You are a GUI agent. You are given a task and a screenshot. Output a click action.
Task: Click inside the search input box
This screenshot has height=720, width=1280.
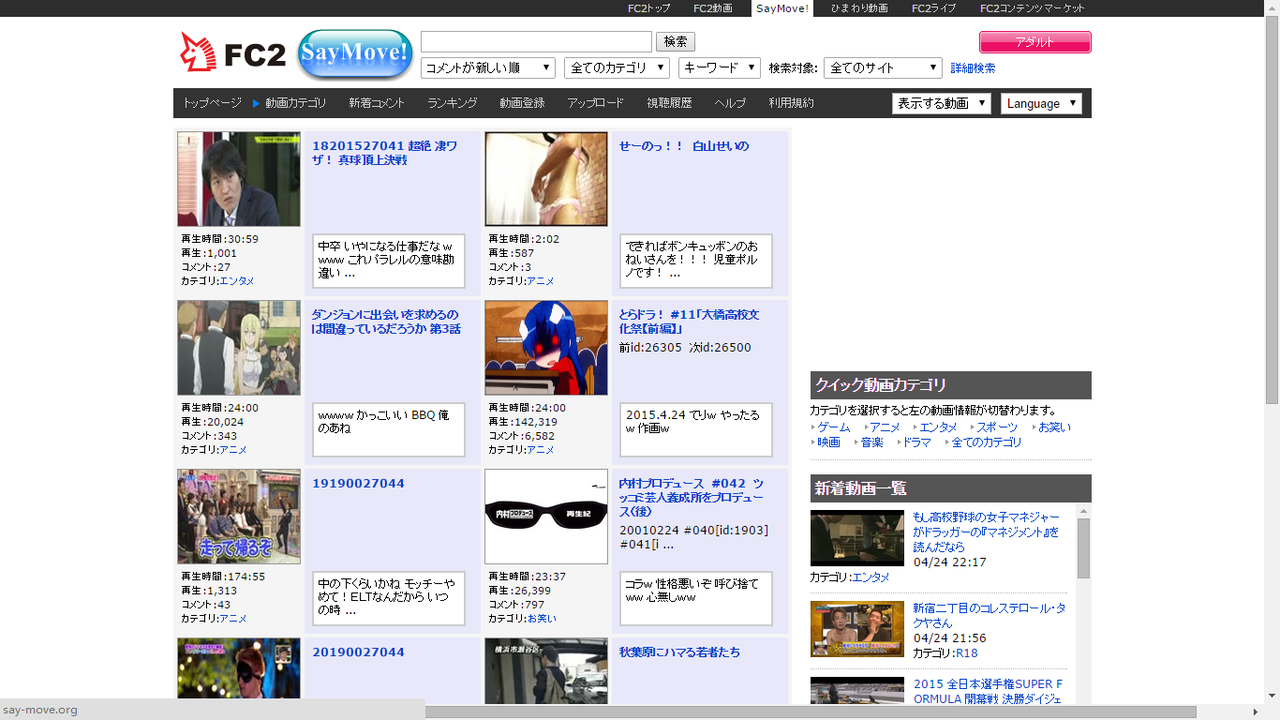(x=536, y=41)
